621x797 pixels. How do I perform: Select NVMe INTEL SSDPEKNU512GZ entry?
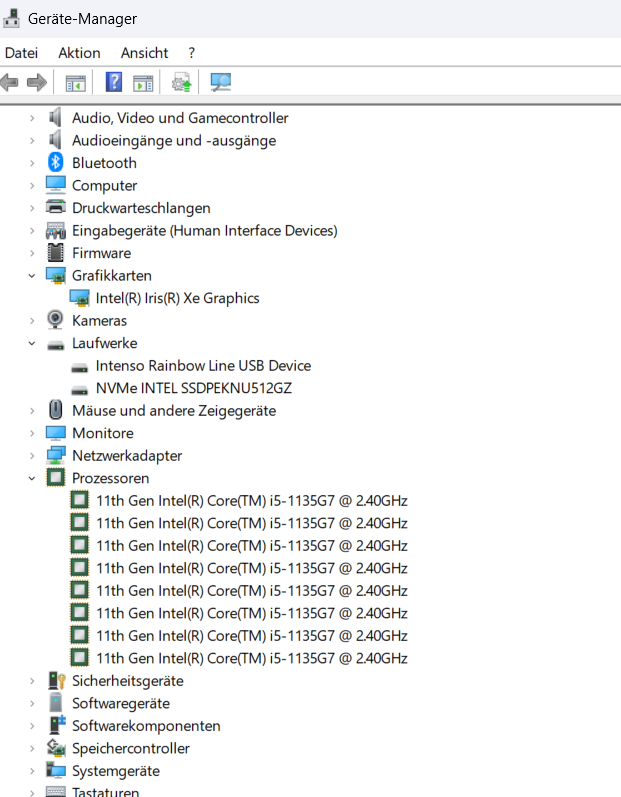click(x=194, y=388)
